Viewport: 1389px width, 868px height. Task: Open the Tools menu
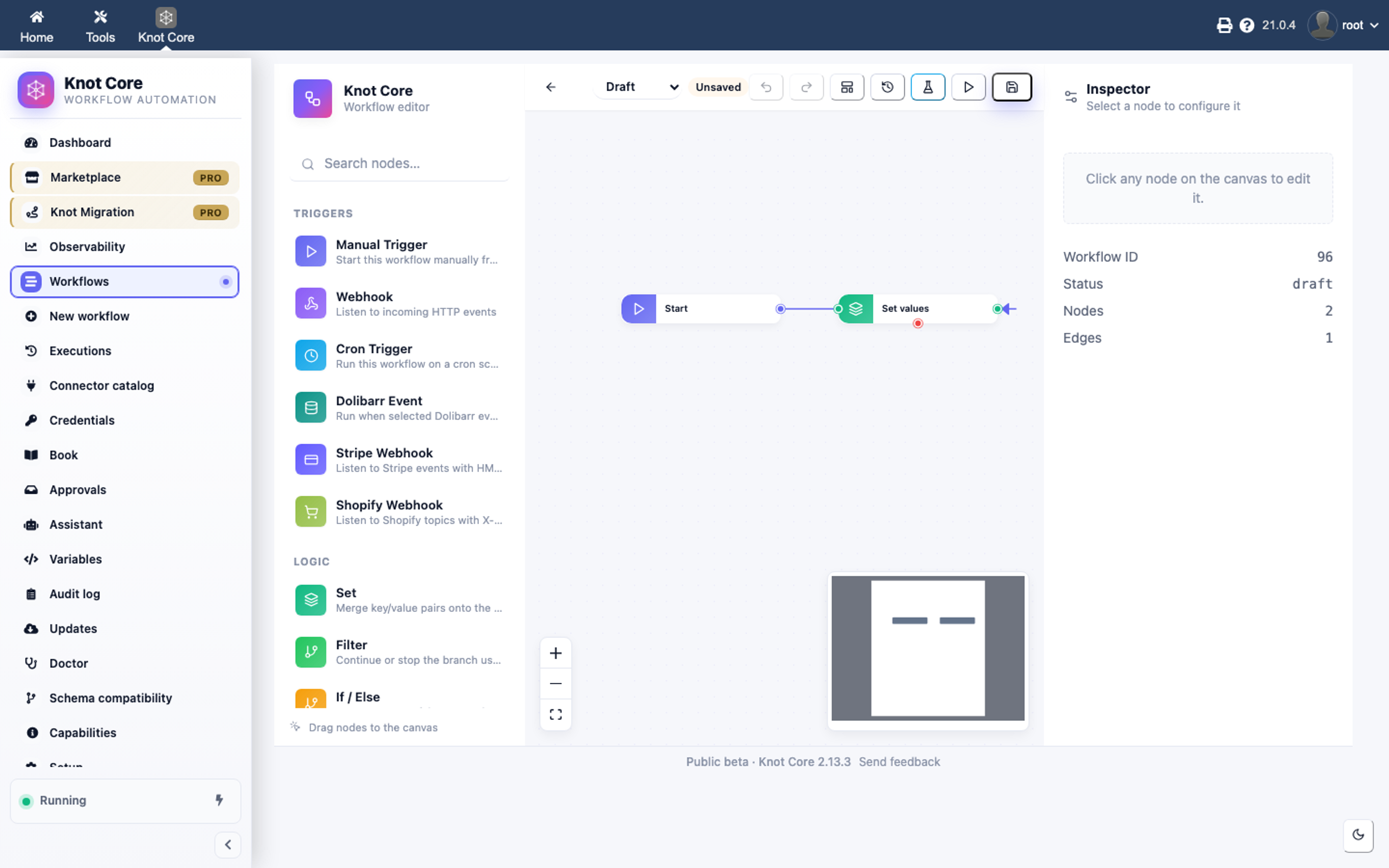(100, 27)
